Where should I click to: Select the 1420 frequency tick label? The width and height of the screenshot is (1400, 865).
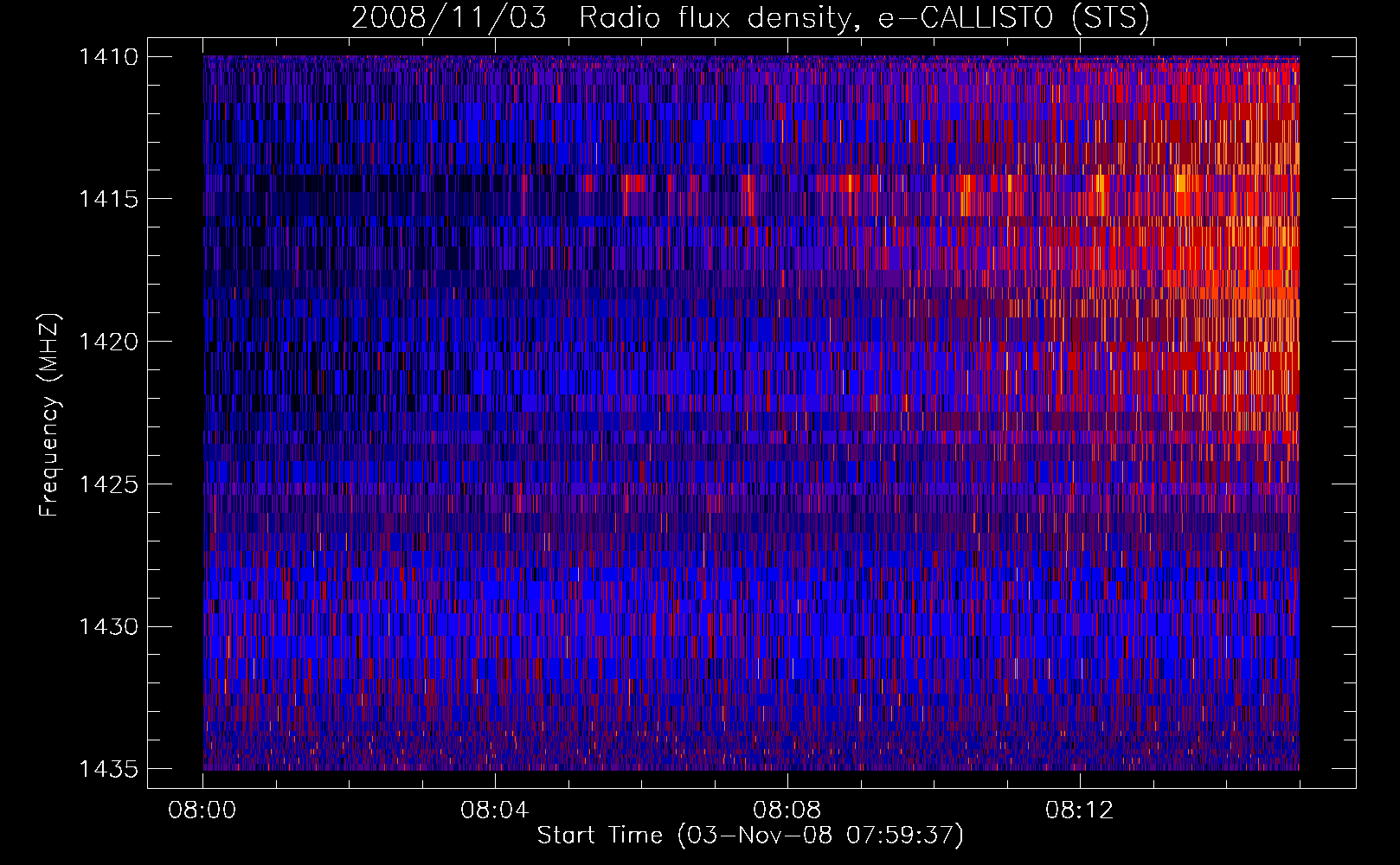coord(108,342)
